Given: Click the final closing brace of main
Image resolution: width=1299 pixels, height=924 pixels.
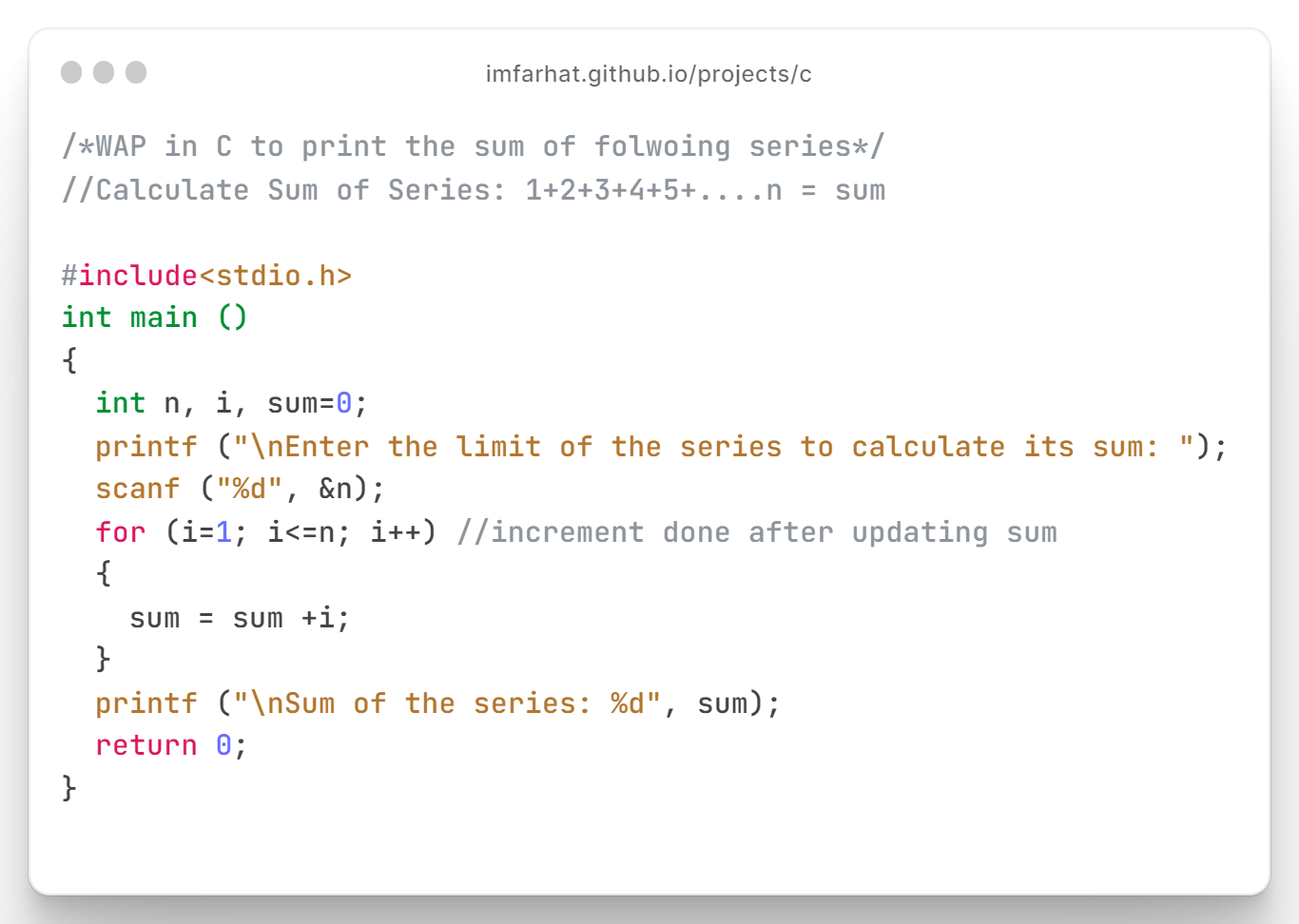Looking at the screenshot, I should (x=68, y=788).
